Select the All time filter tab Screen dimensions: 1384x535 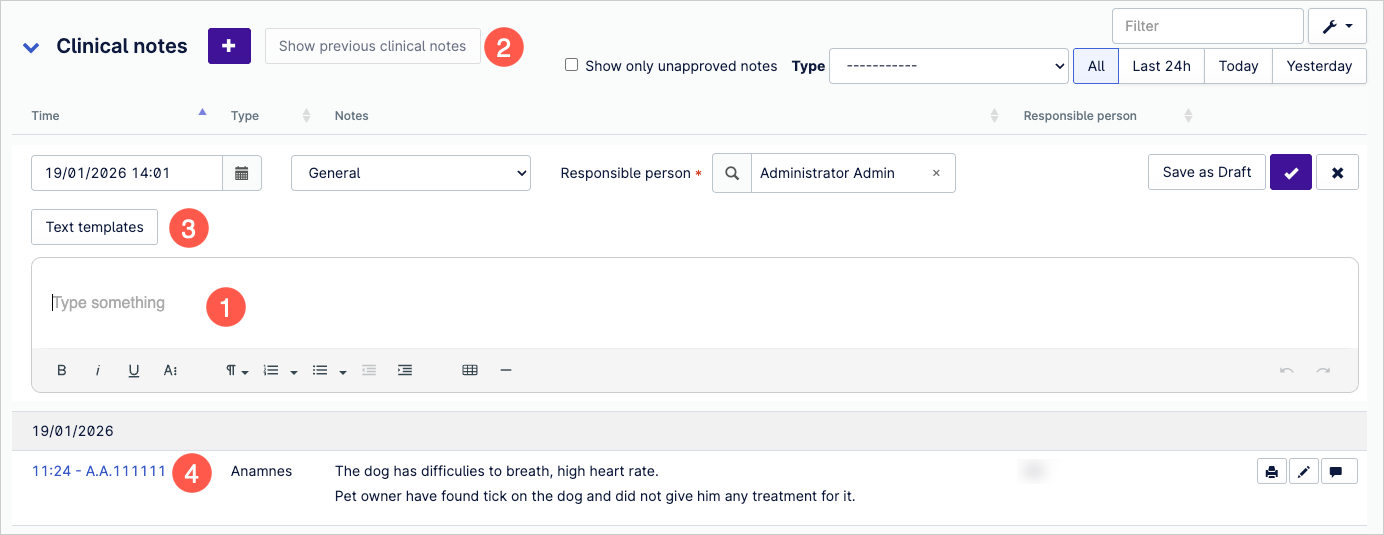click(1096, 66)
